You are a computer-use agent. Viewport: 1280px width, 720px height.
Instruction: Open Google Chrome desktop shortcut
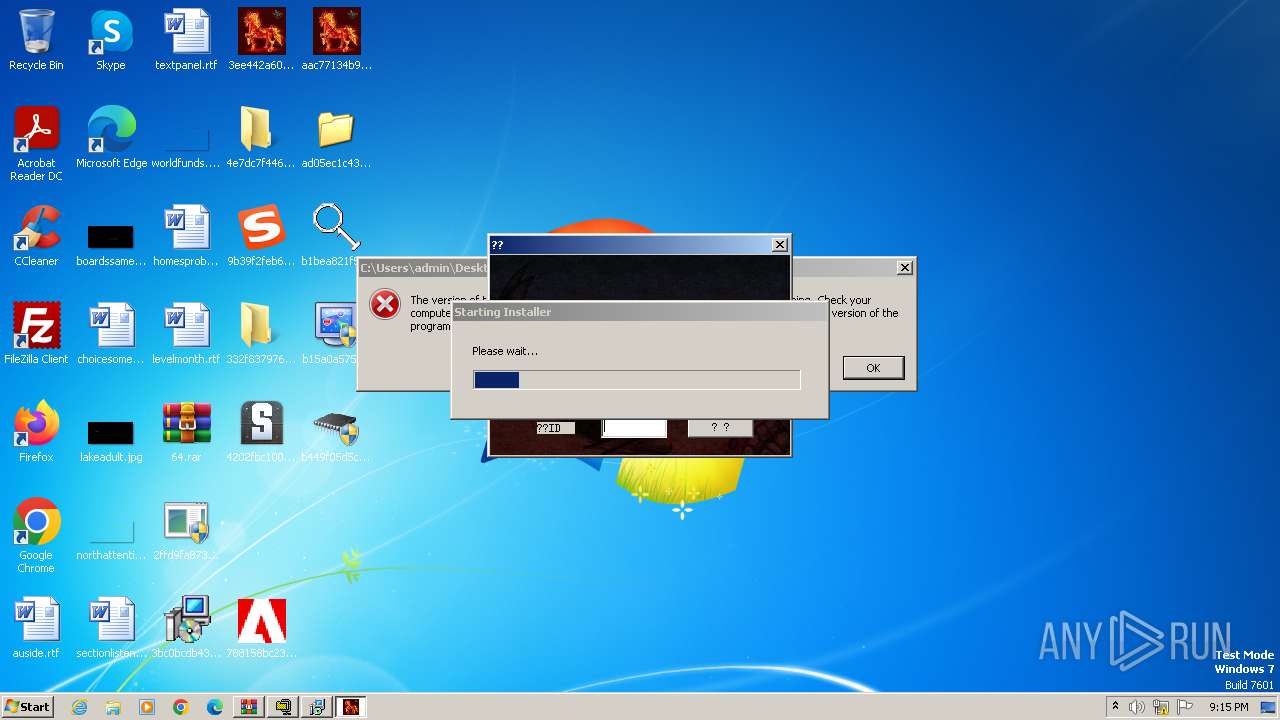pyautogui.click(x=36, y=535)
